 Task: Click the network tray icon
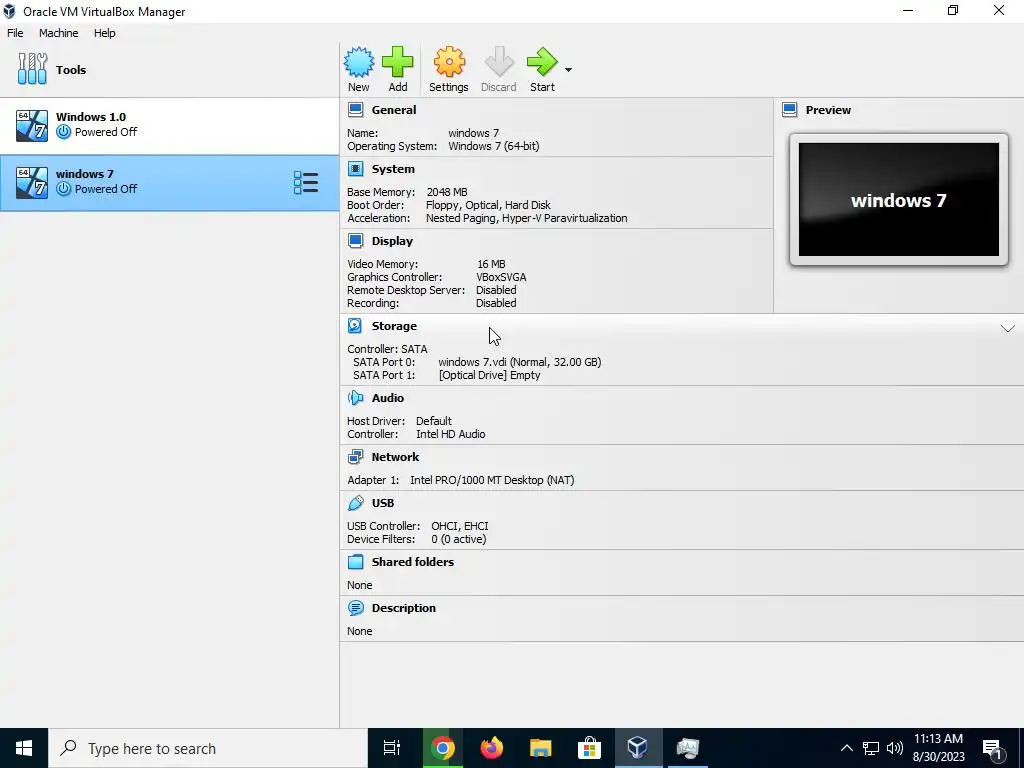click(x=871, y=748)
